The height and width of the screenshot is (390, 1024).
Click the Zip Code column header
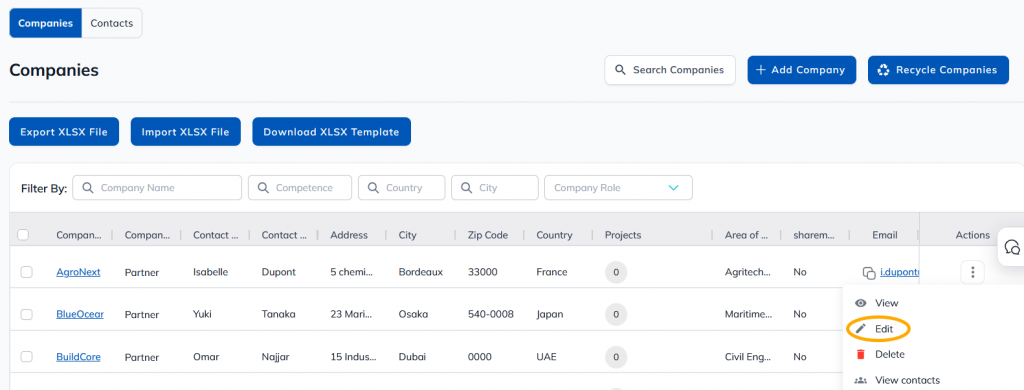[488, 235]
